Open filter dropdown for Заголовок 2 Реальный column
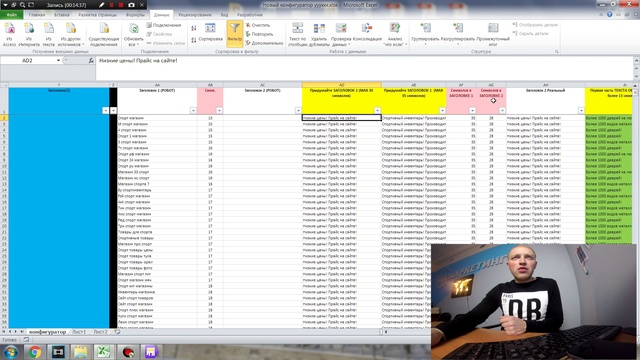640x360 pixels. pyautogui.click(x=581, y=111)
